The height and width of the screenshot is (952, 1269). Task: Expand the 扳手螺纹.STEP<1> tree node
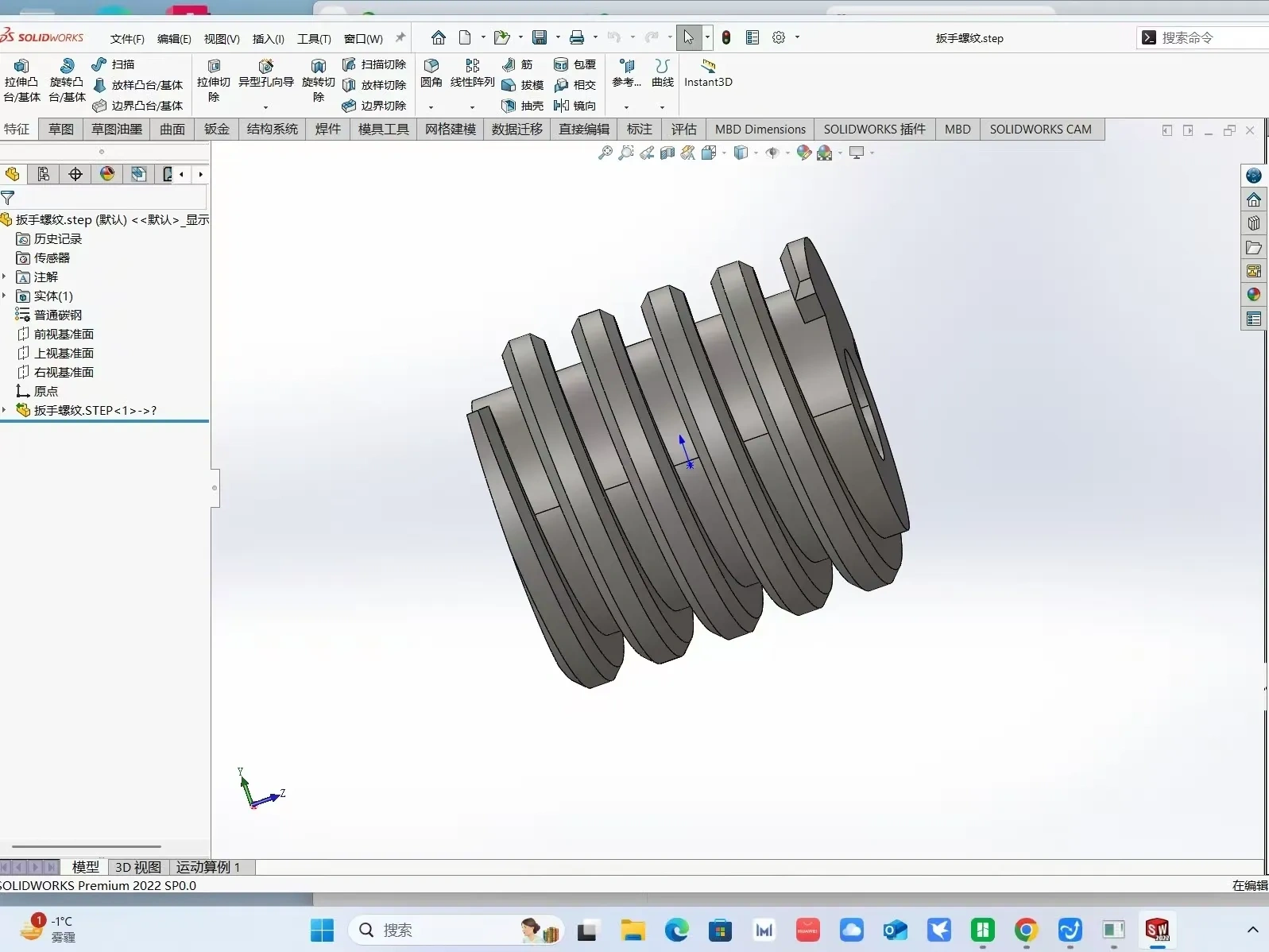(x=5, y=410)
